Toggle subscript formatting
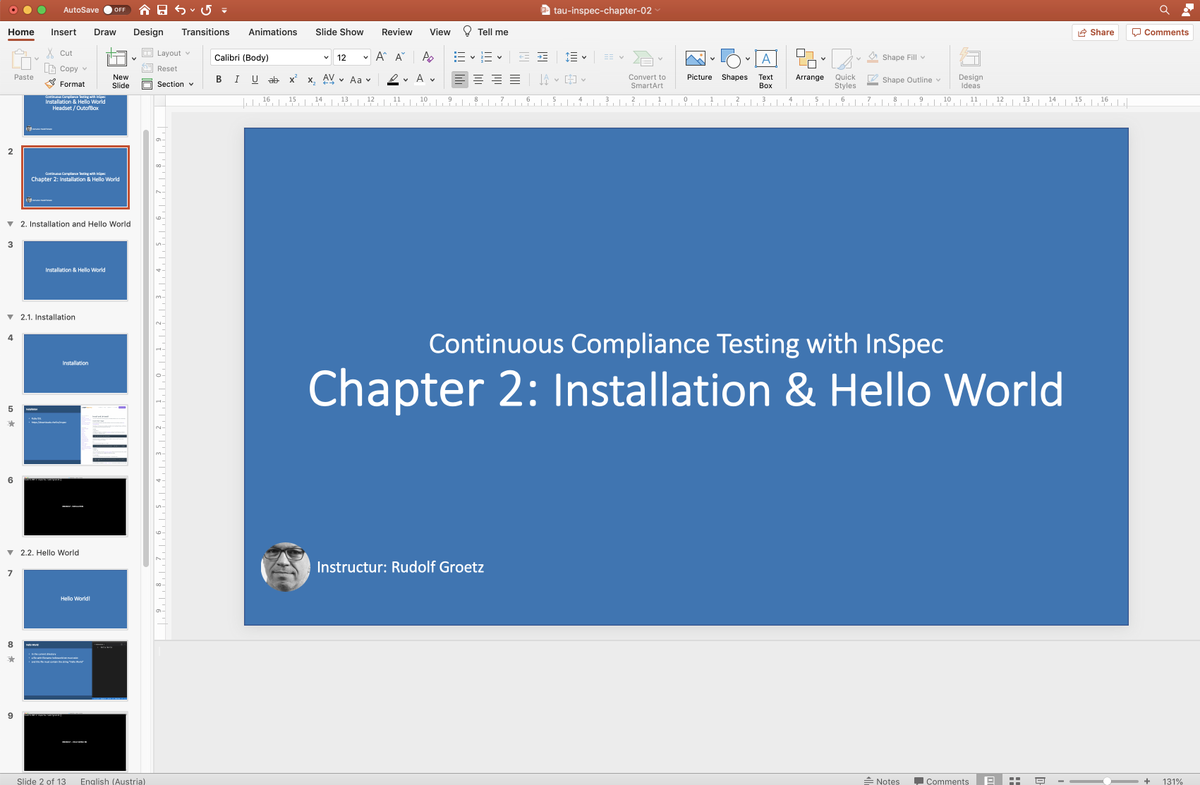This screenshot has height=785, width=1200. click(311, 79)
